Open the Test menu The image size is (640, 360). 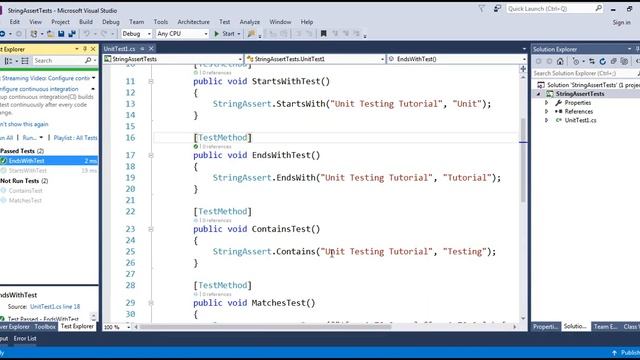pyautogui.click(x=224, y=22)
